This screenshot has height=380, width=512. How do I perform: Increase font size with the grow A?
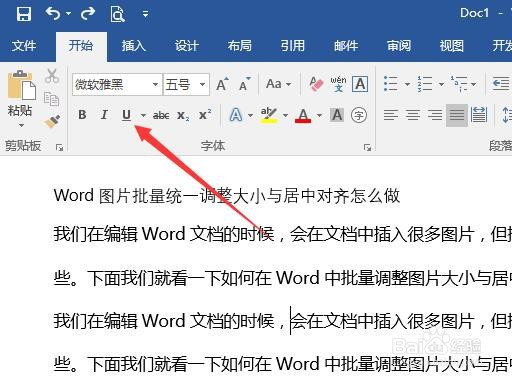(222, 84)
